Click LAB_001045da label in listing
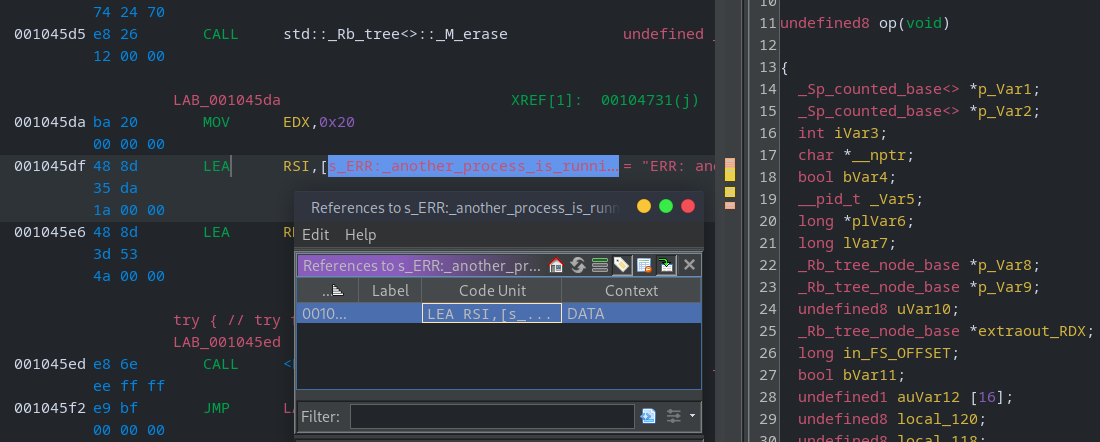This screenshot has height=442, width=1100. [227, 100]
